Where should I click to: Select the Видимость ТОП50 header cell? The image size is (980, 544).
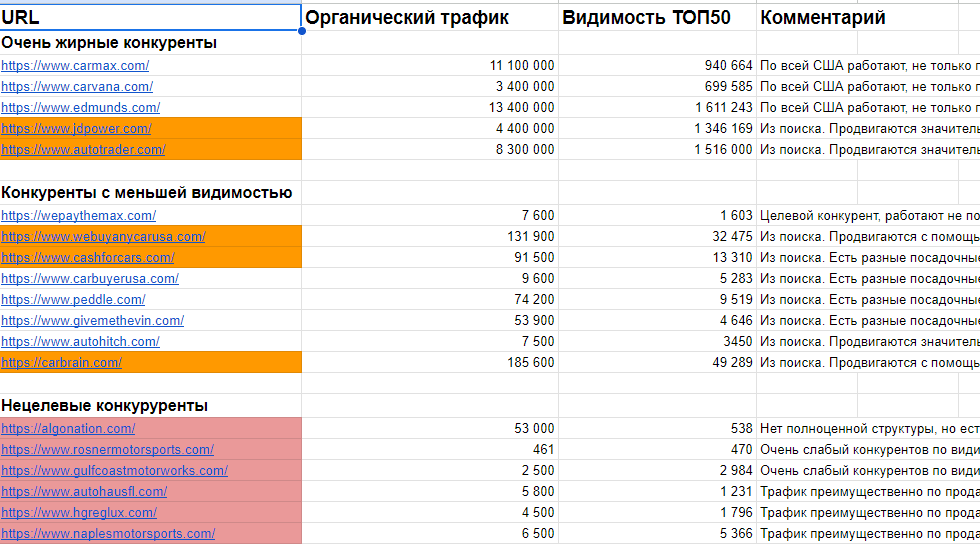coord(658,18)
